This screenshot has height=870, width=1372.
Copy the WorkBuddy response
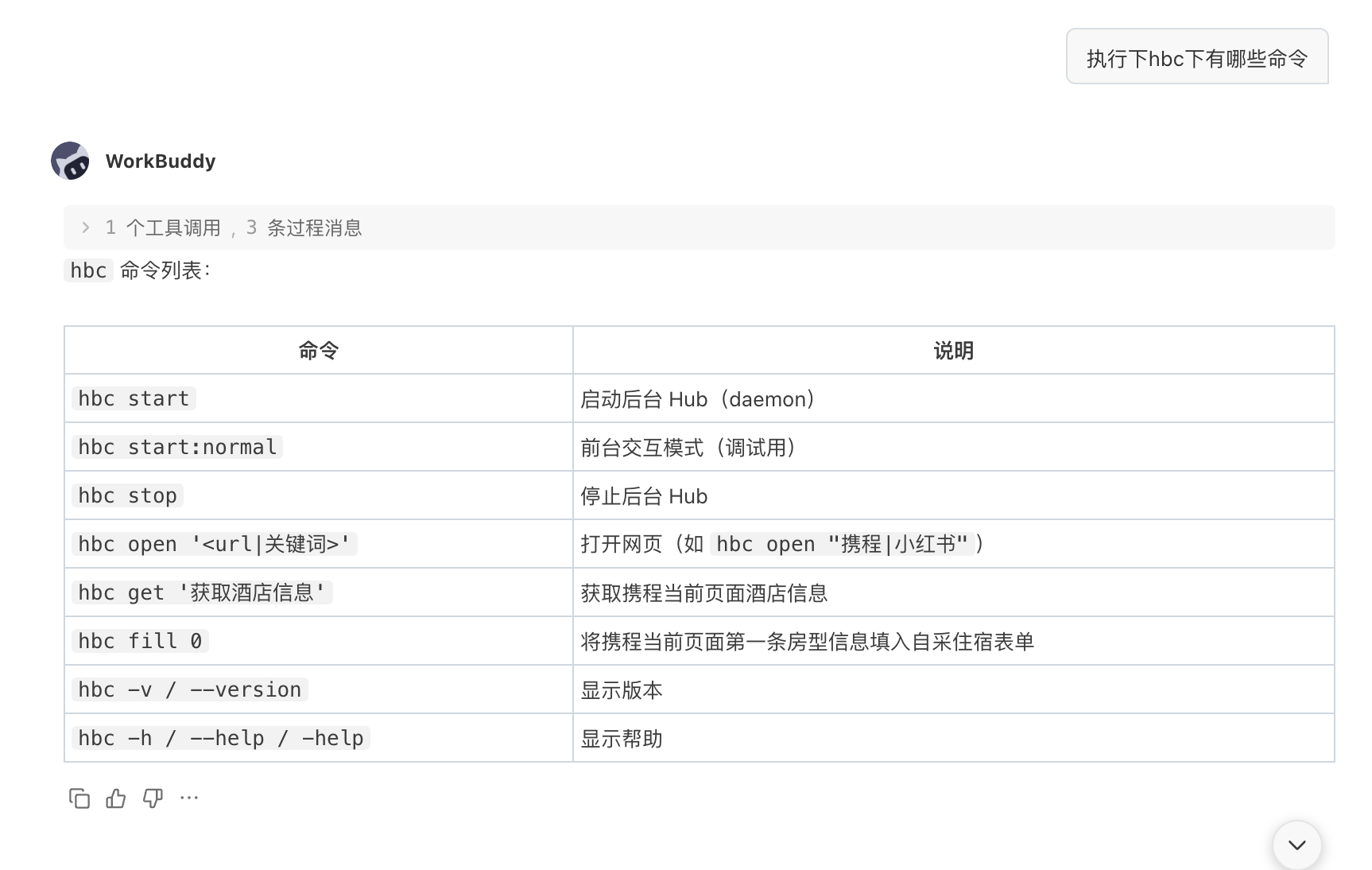(80, 798)
